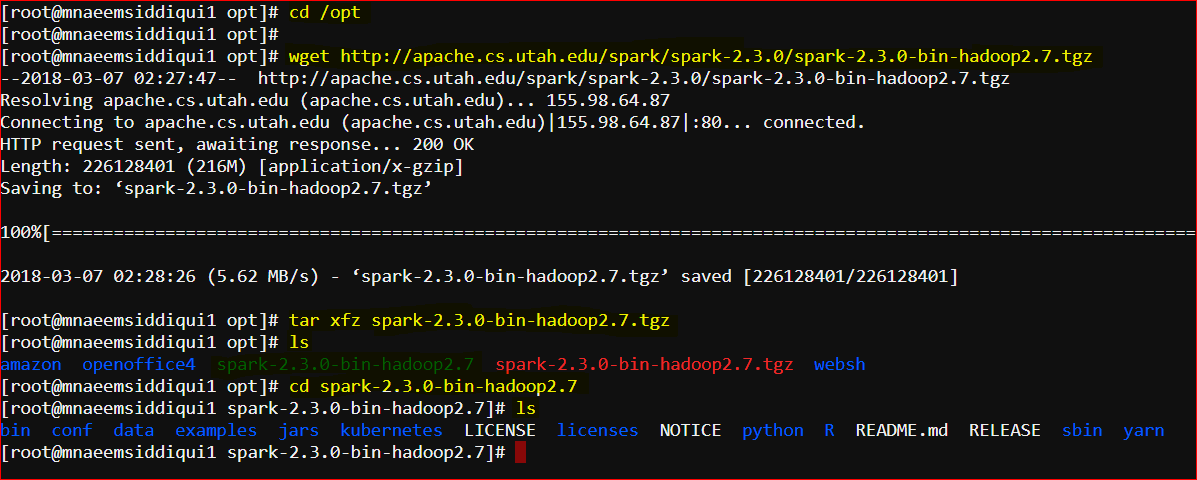
Task: Click the red terminal cursor block
Action: [x=521, y=452]
